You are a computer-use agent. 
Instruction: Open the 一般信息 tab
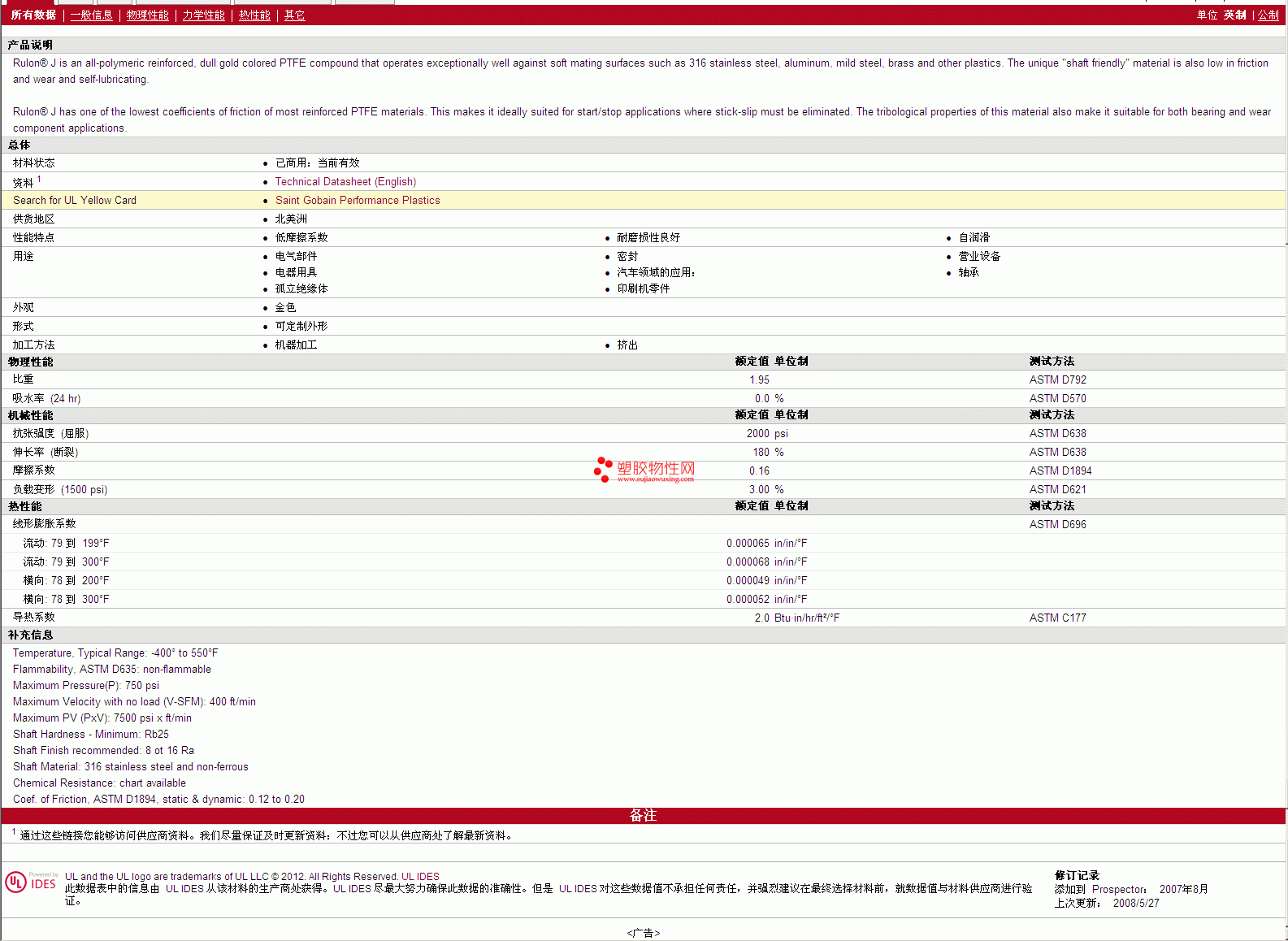coord(92,15)
